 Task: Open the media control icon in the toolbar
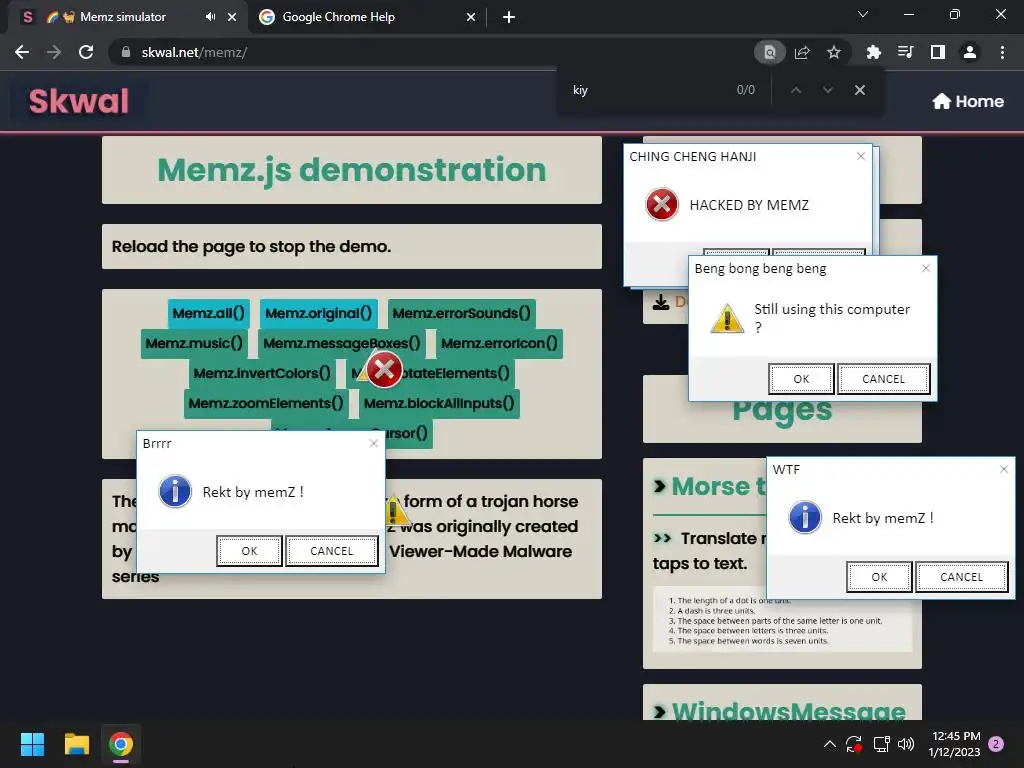[x=905, y=52]
